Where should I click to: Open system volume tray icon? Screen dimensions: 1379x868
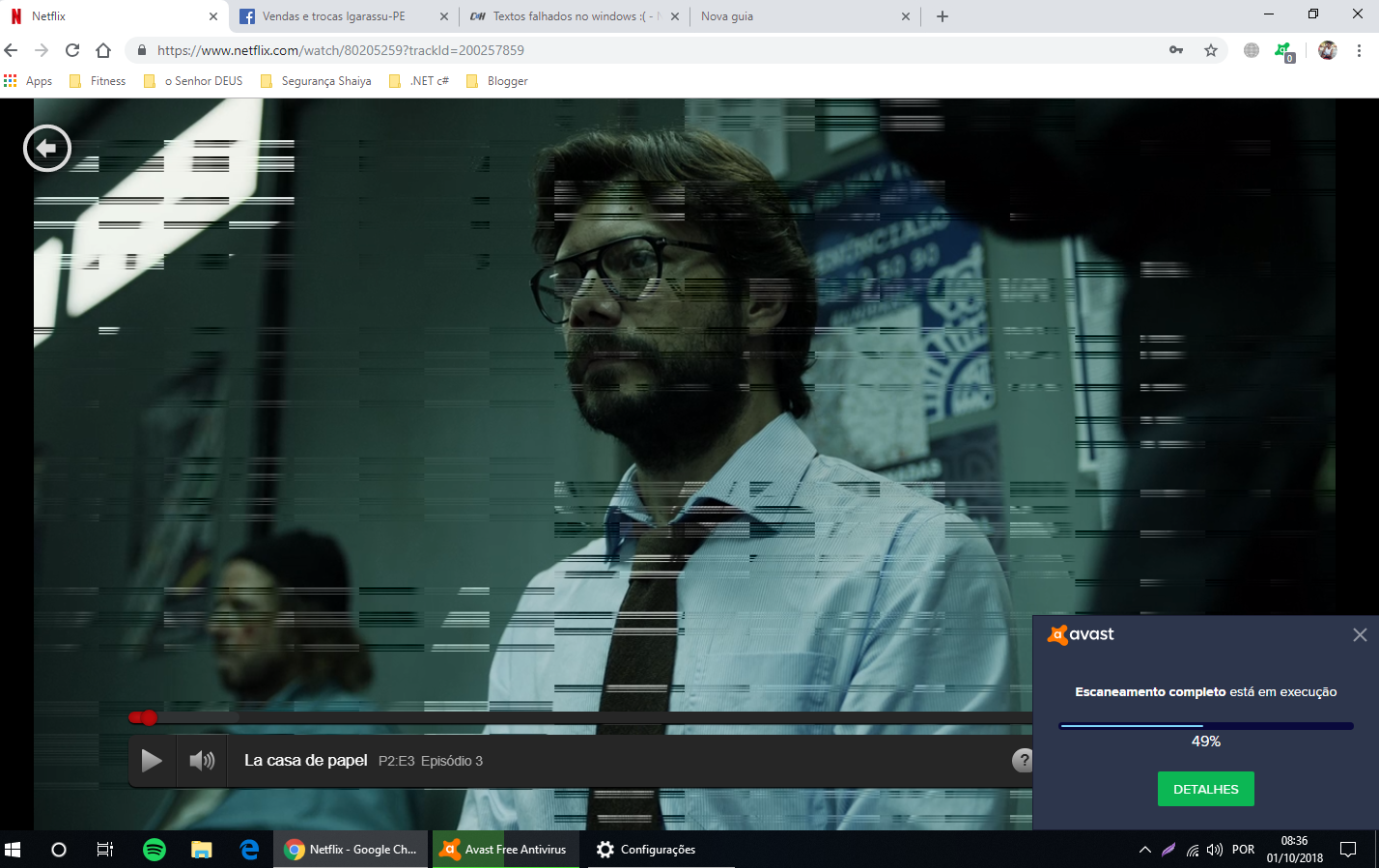coord(1215,850)
